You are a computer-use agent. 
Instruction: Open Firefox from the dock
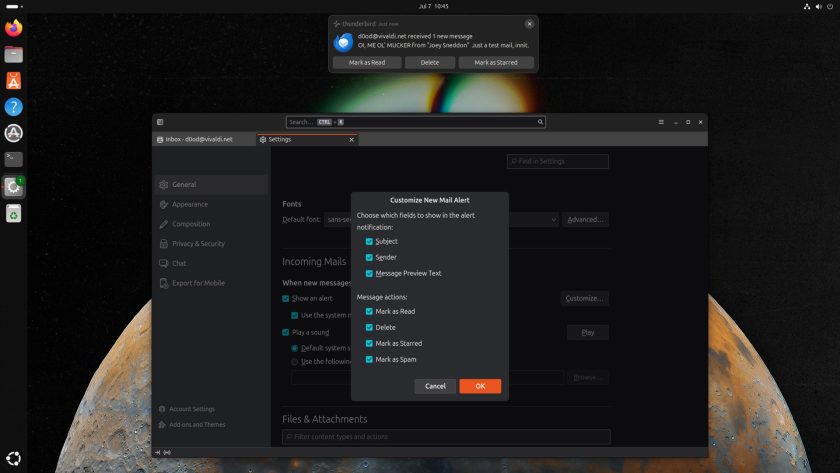pyautogui.click(x=13, y=28)
